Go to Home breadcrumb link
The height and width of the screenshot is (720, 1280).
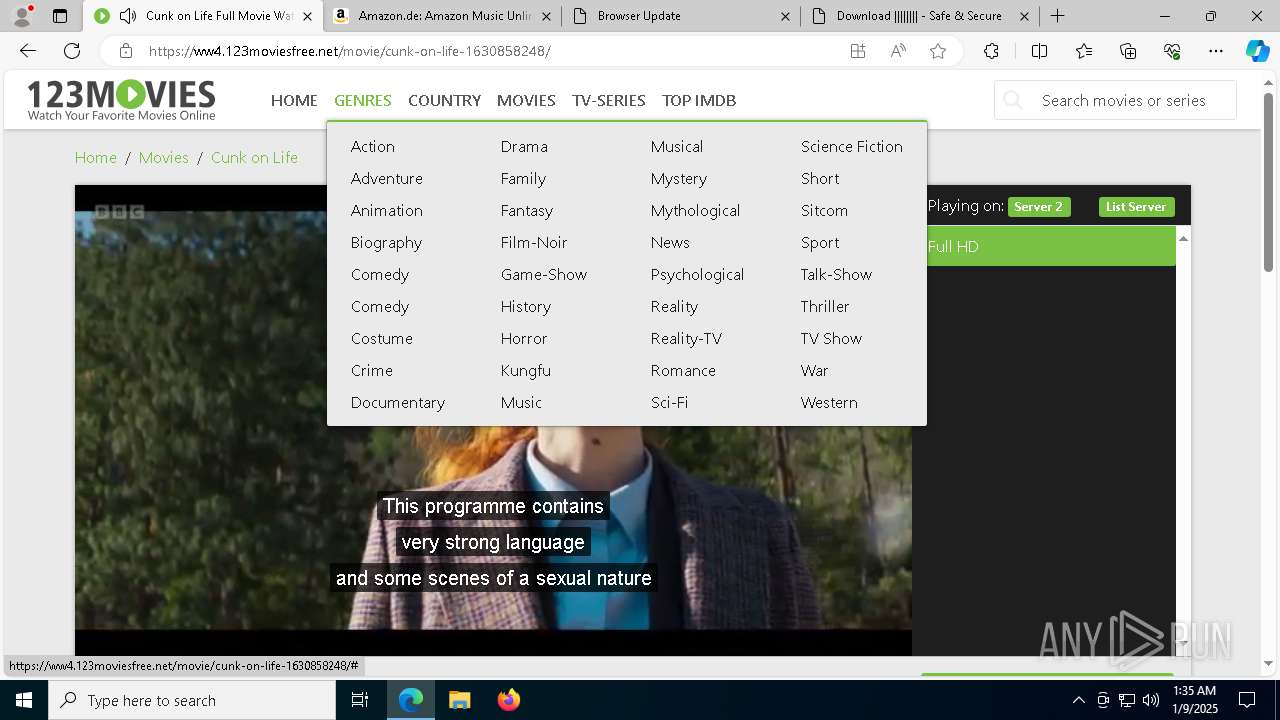[x=96, y=157]
